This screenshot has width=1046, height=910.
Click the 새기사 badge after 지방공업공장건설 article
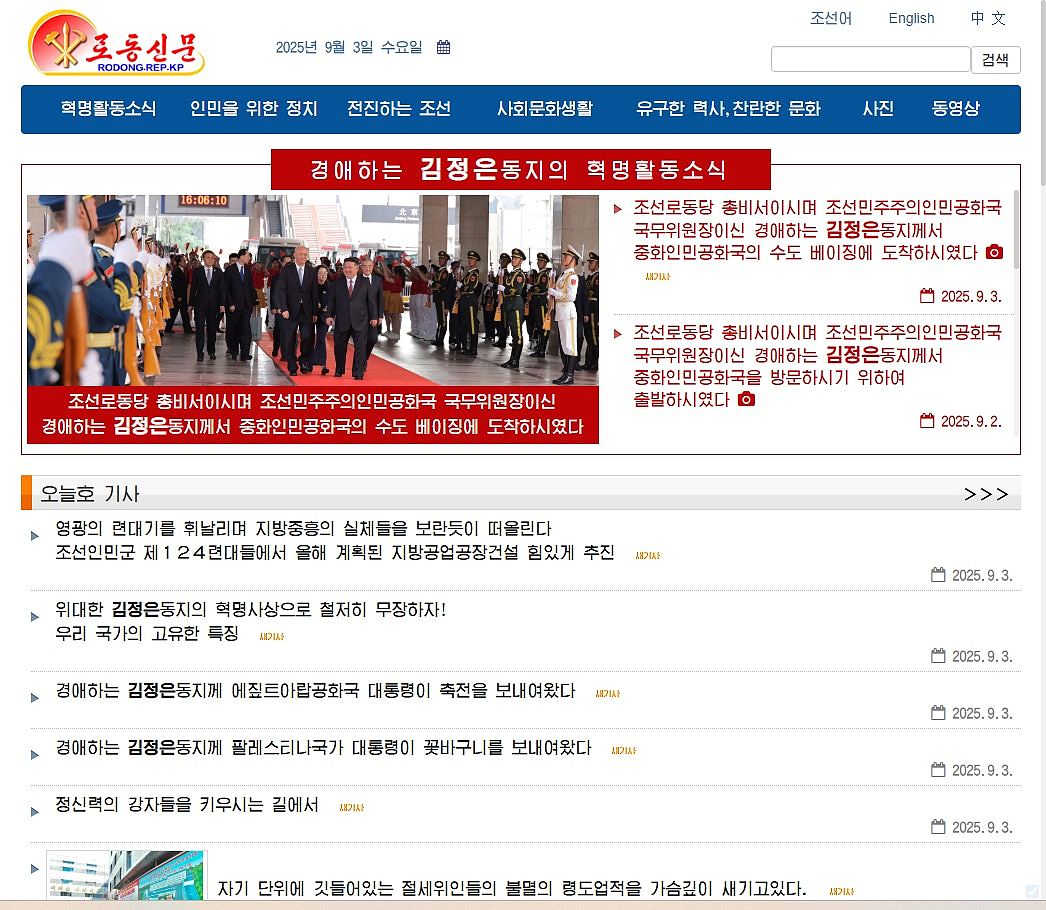(x=648, y=555)
